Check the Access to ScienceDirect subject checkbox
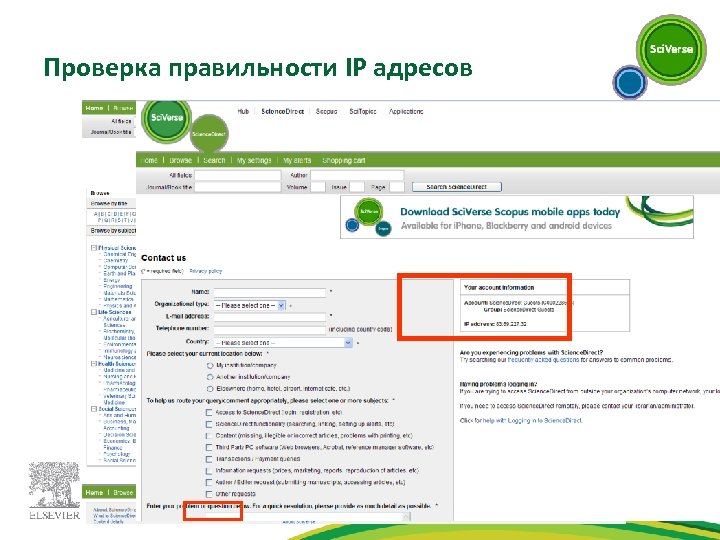The image size is (720, 540). click(x=209, y=413)
